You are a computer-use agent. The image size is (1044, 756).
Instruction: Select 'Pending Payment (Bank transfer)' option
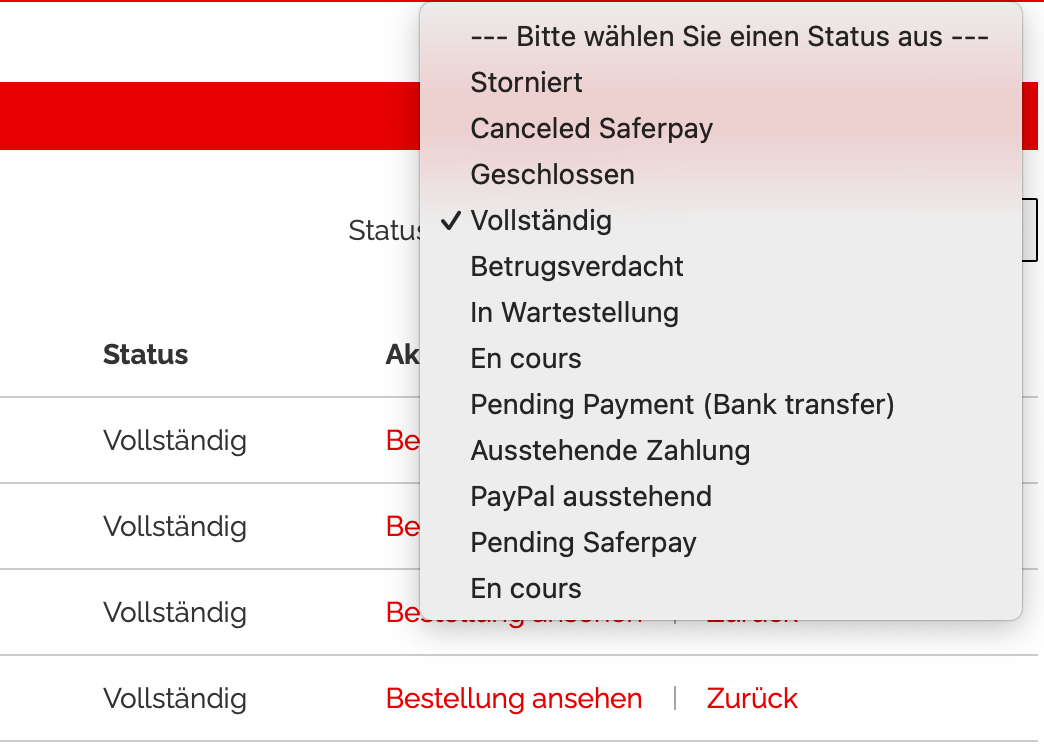pyautogui.click(x=683, y=405)
